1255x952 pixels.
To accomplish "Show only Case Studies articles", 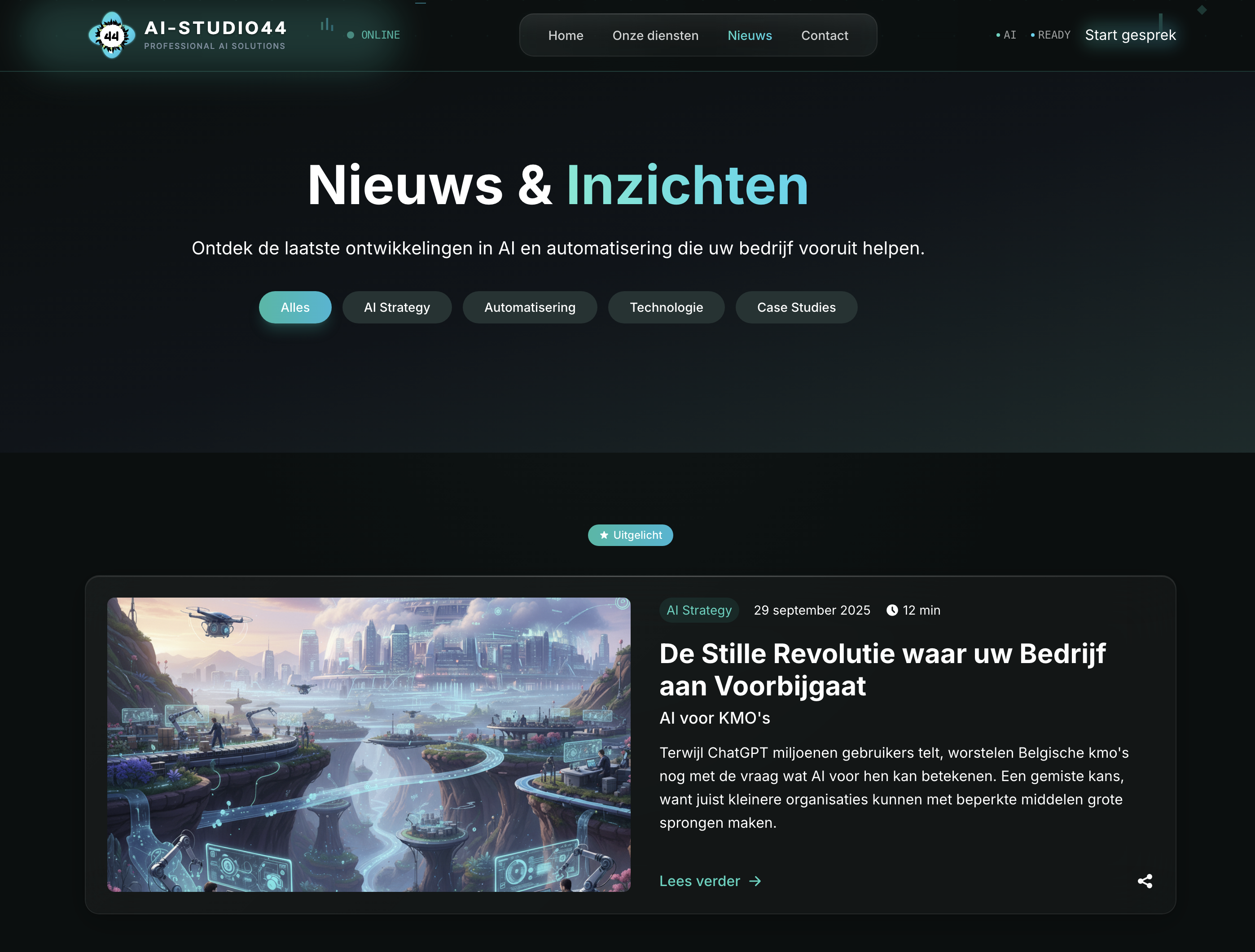I will [x=796, y=307].
